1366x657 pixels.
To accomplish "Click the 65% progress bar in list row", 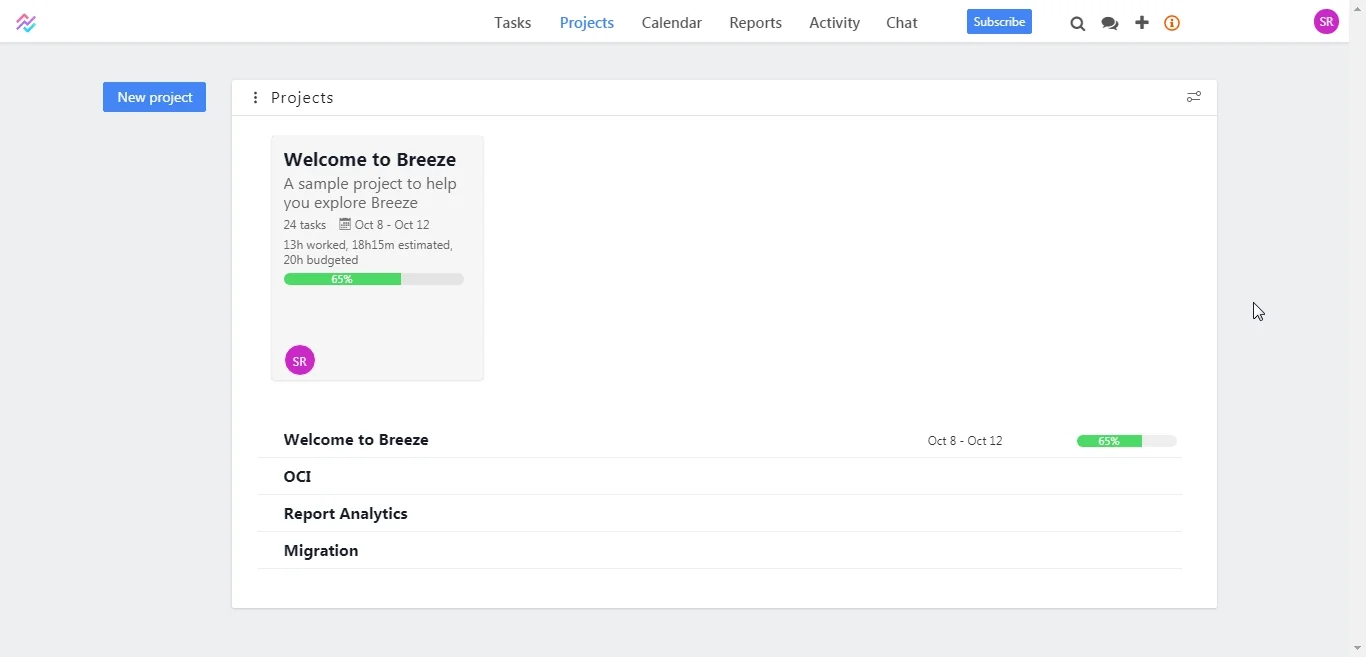I will click(1127, 441).
